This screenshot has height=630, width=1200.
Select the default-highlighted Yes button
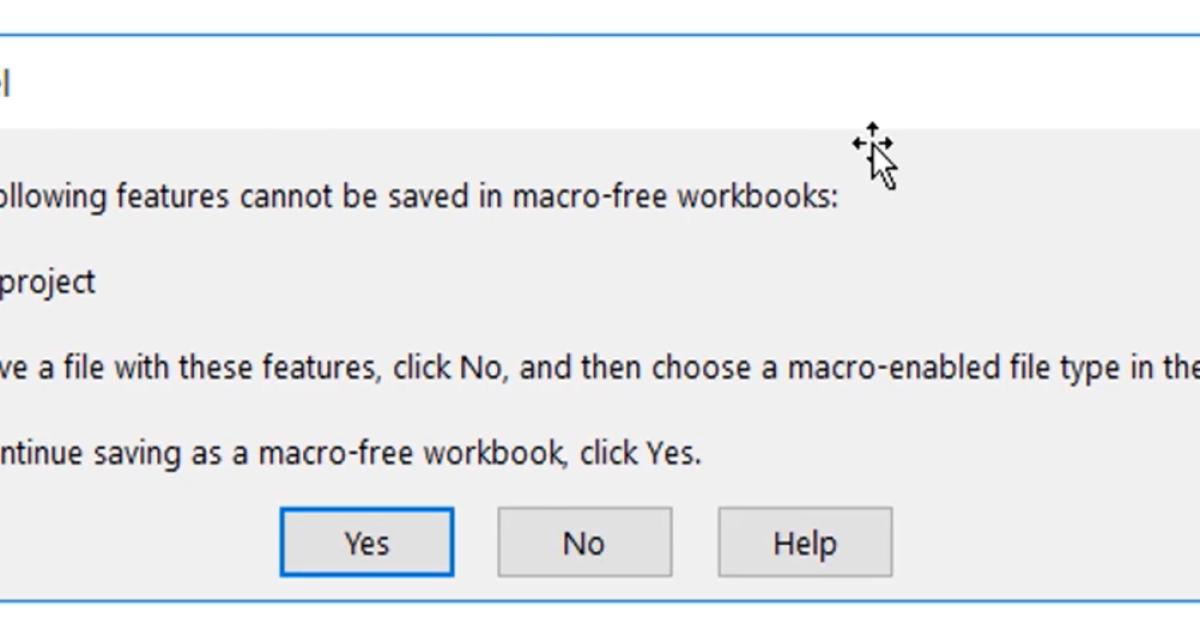click(366, 542)
